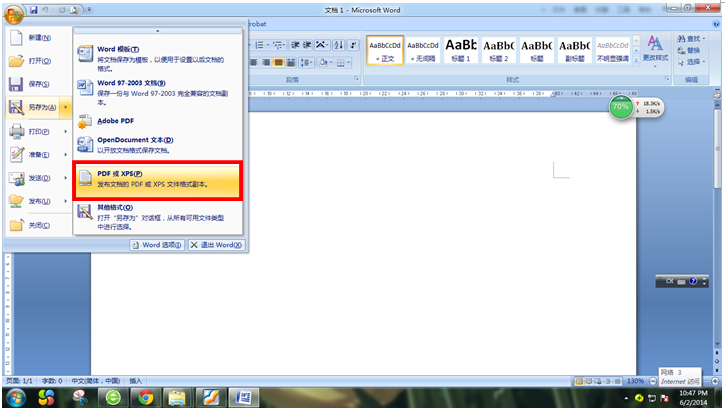Choose 打开(O) in the Office menu

pyautogui.click(x=39, y=61)
